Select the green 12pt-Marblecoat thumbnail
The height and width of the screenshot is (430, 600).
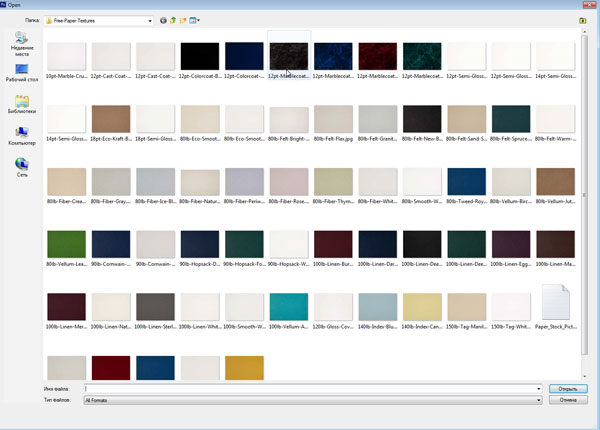(x=422, y=56)
